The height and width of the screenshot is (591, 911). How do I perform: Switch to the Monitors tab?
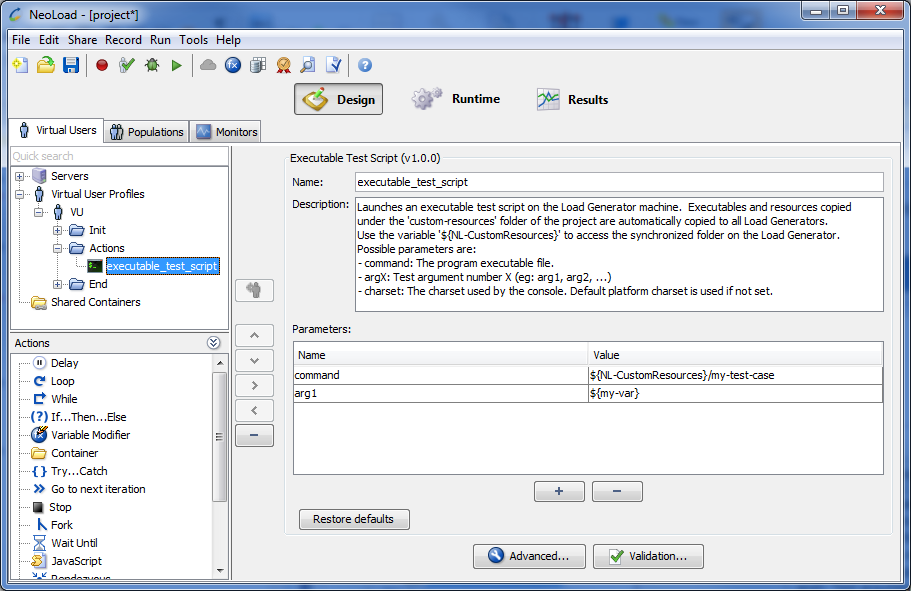(227, 132)
